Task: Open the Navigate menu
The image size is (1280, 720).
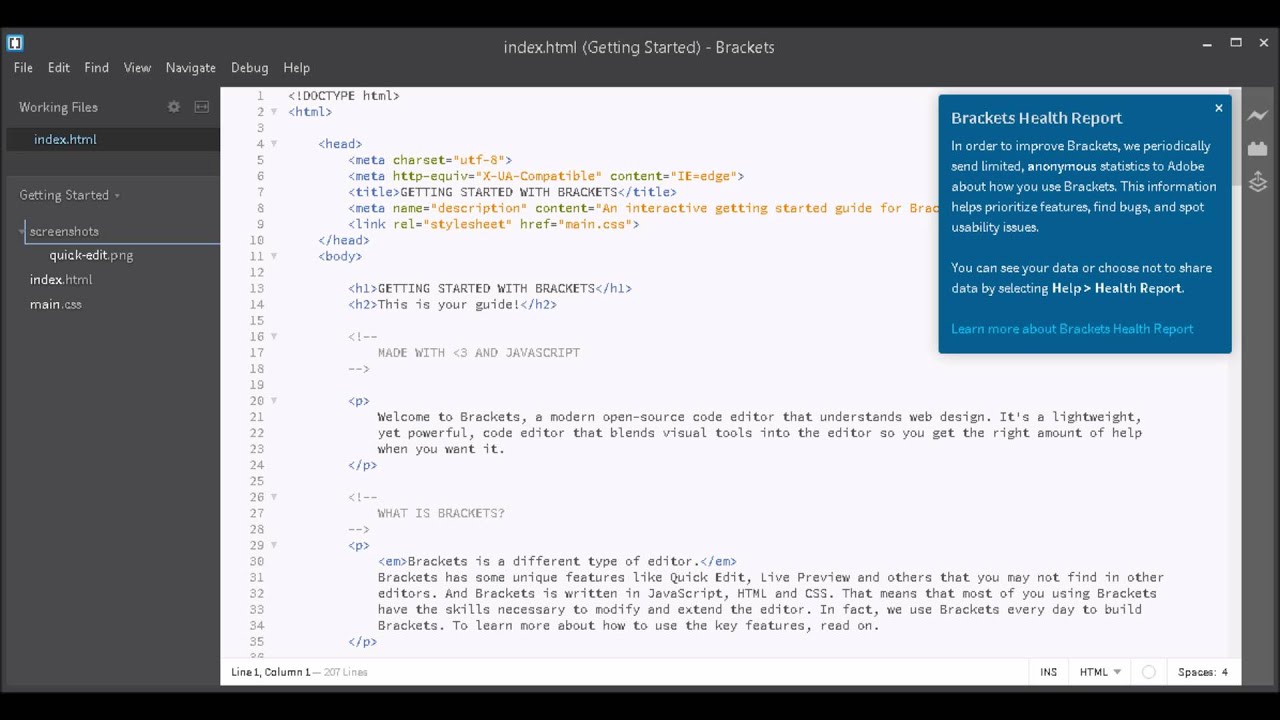Action: (191, 68)
